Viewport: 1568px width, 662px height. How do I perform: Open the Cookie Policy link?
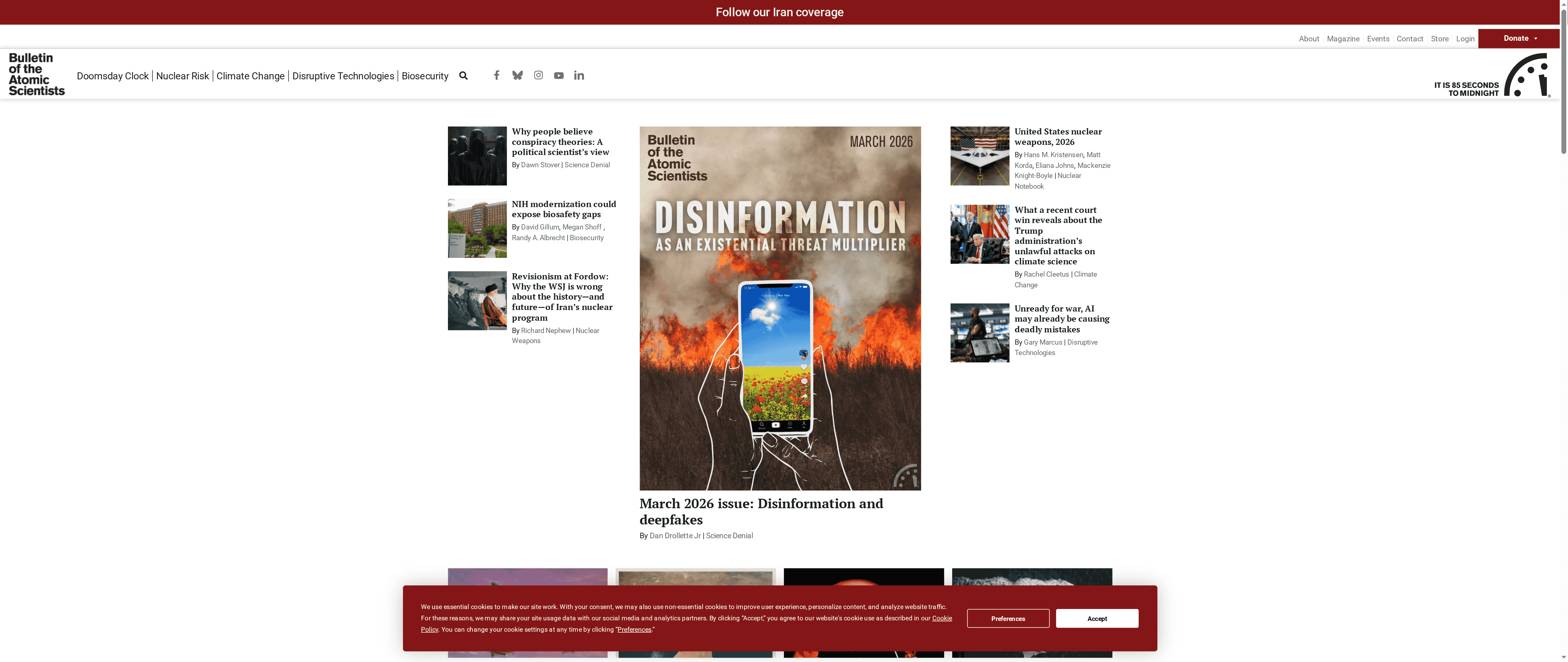tap(941, 618)
